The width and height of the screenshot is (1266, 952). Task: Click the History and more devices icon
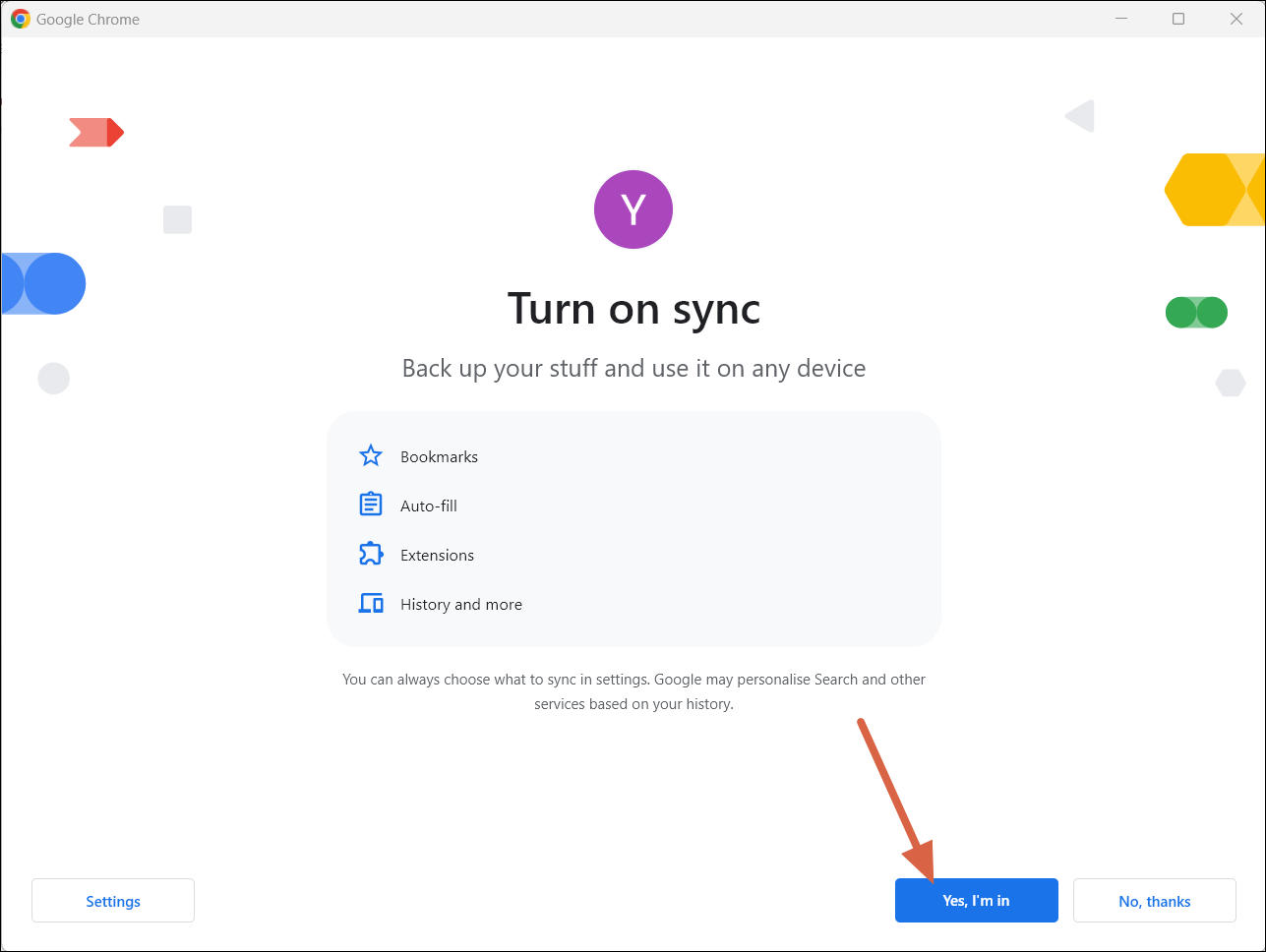tap(370, 603)
